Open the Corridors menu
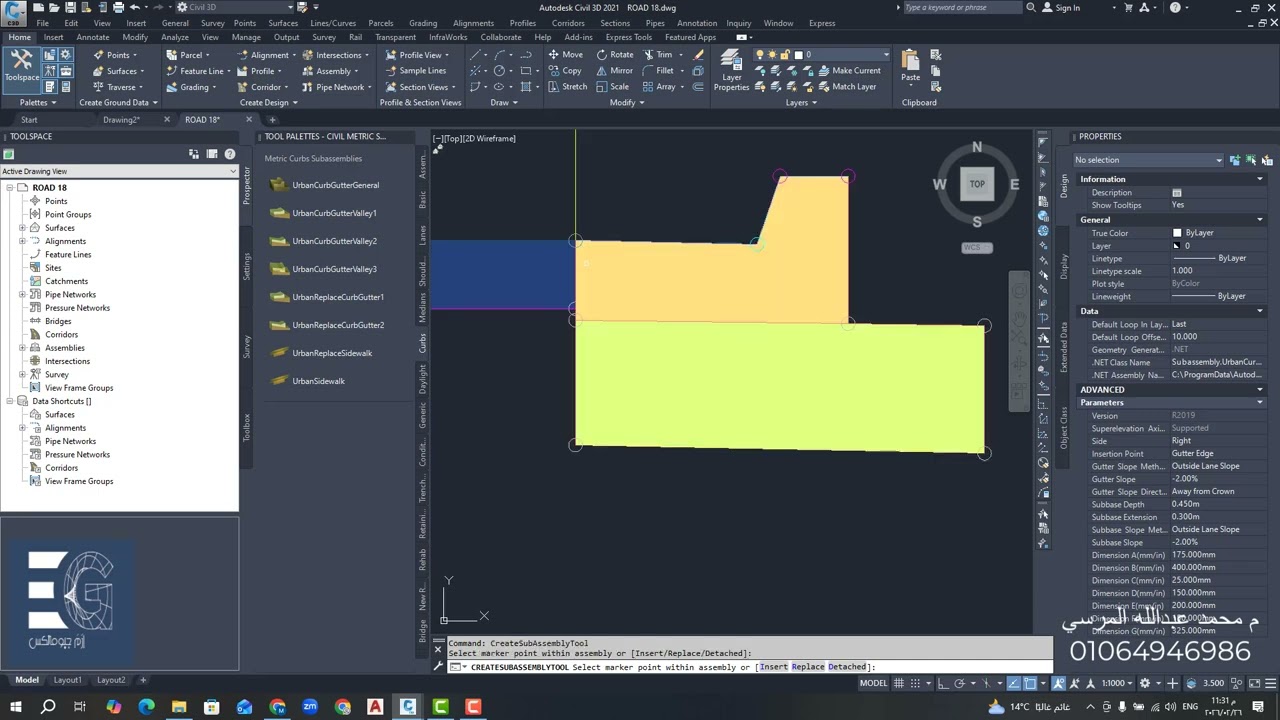The height and width of the screenshot is (720, 1280). (568, 23)
